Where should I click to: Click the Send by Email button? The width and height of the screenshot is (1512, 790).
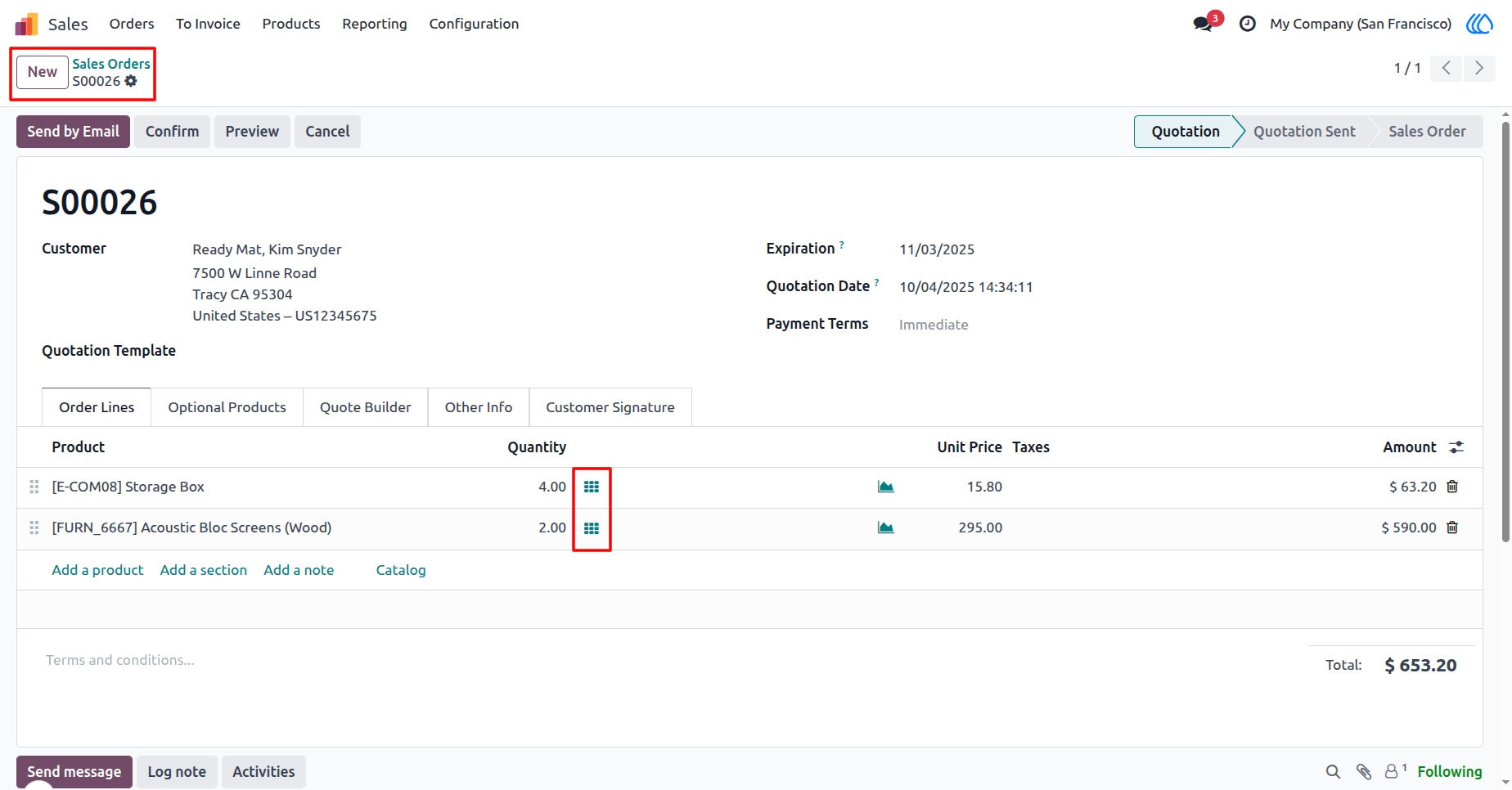73,132
